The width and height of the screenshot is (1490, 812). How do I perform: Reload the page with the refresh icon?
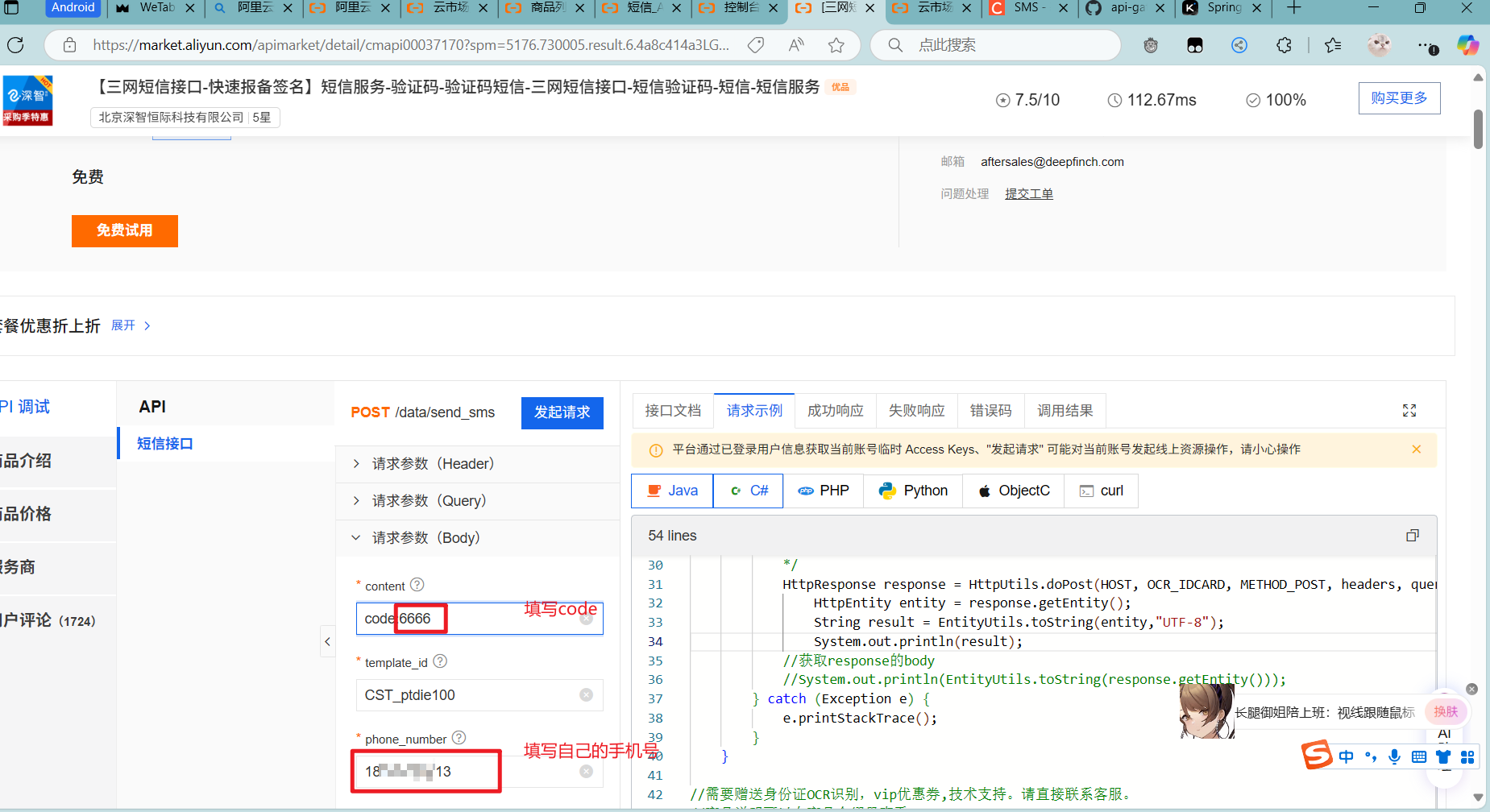(15, 45)
